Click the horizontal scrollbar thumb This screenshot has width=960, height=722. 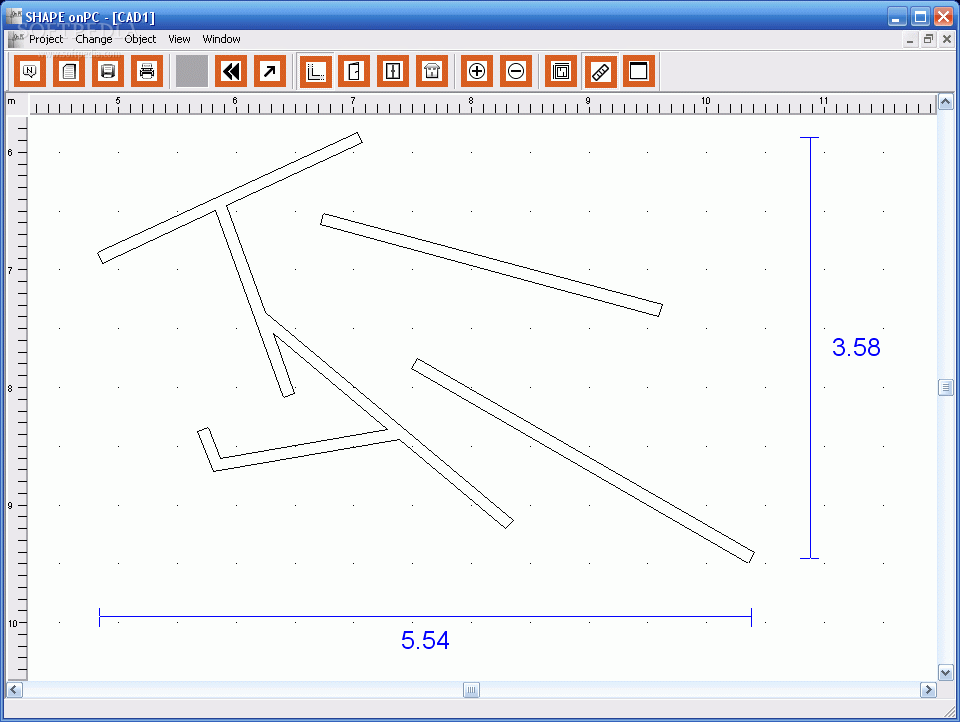[x=471, y=690]
